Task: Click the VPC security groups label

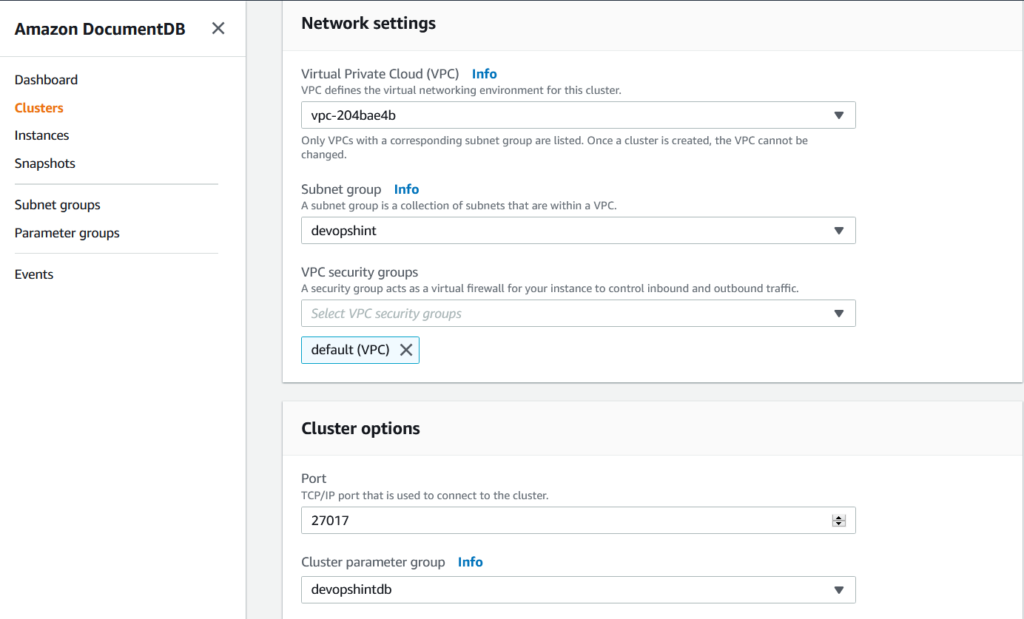Action: pos(359,272)
